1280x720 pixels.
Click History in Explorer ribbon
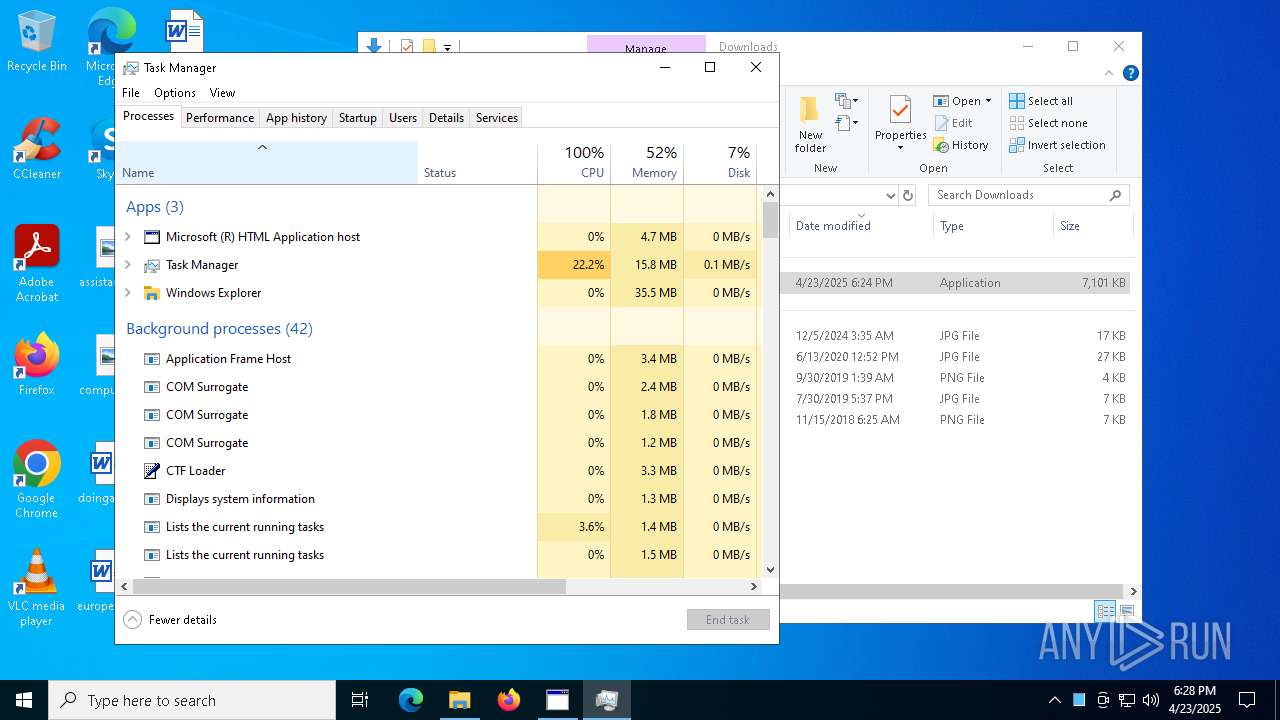point(961,145)
